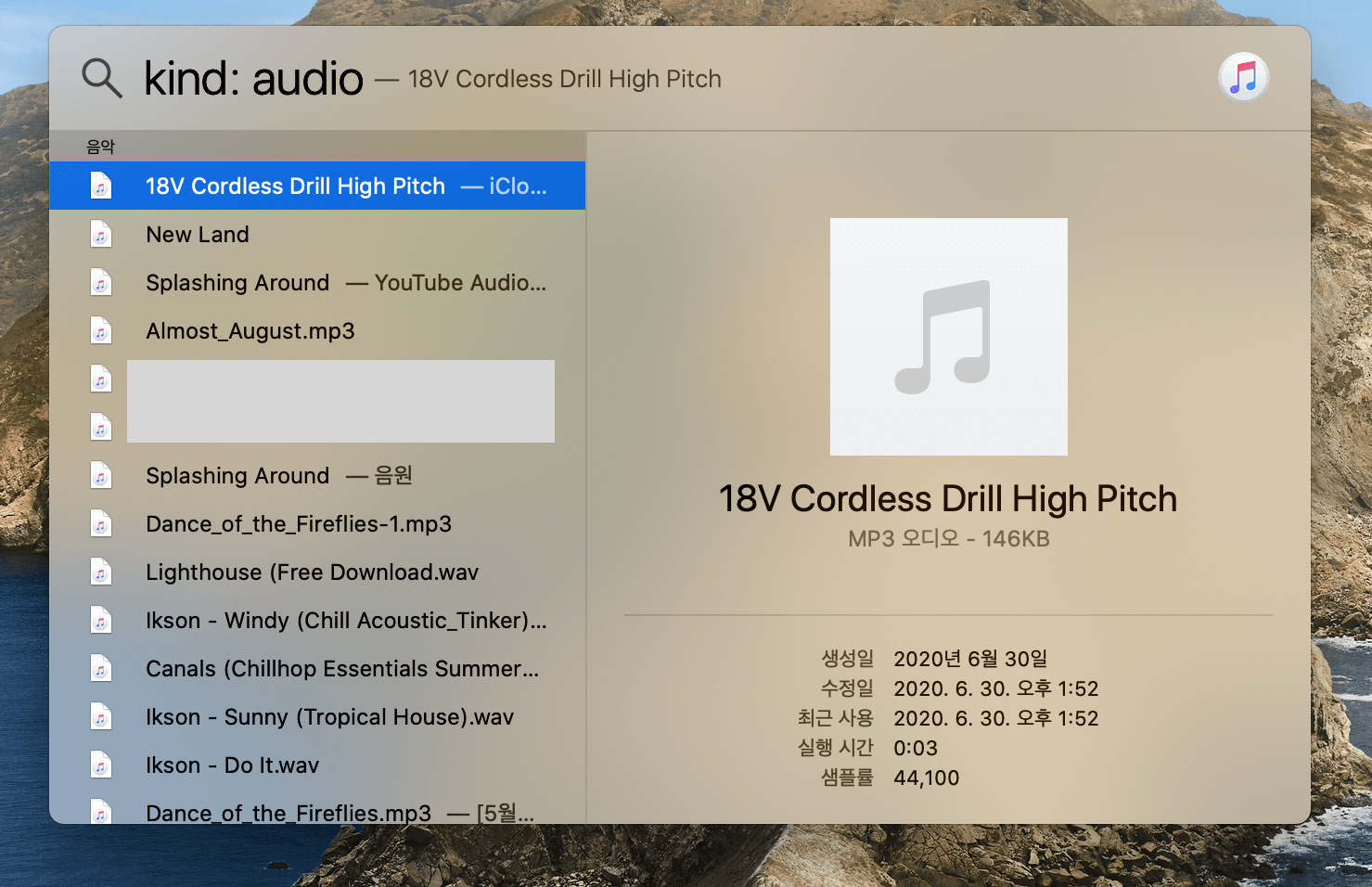The width and height of the screenshot is (1372, 887).
Task: Select the 18V Cordless Drill High Pitch result
Action: pos(317,186)
